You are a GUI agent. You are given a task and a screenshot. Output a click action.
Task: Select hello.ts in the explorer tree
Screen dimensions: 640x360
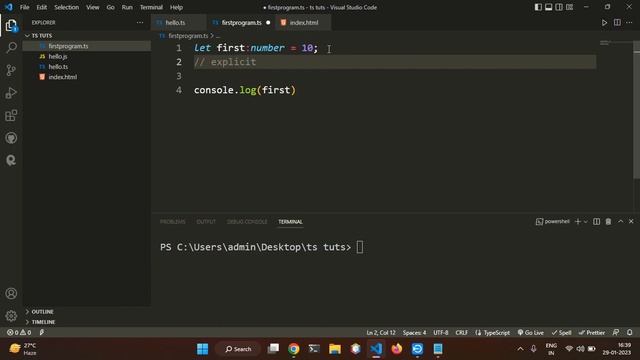(87, 67)
